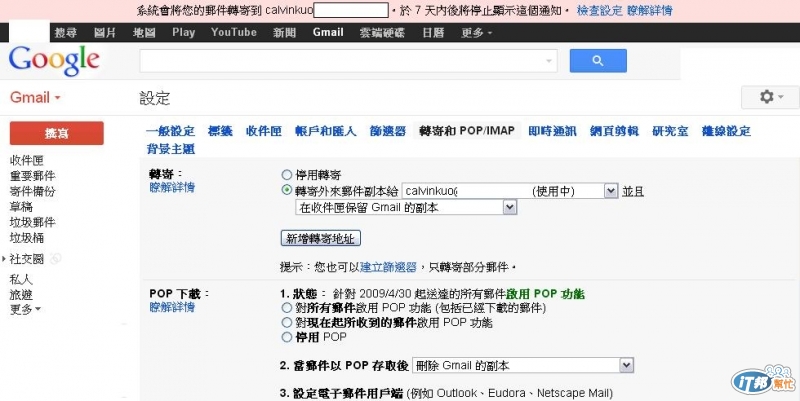800x401 pixels.
Task: Open the 私人 label in sidebar
Action: pos(21,280)
